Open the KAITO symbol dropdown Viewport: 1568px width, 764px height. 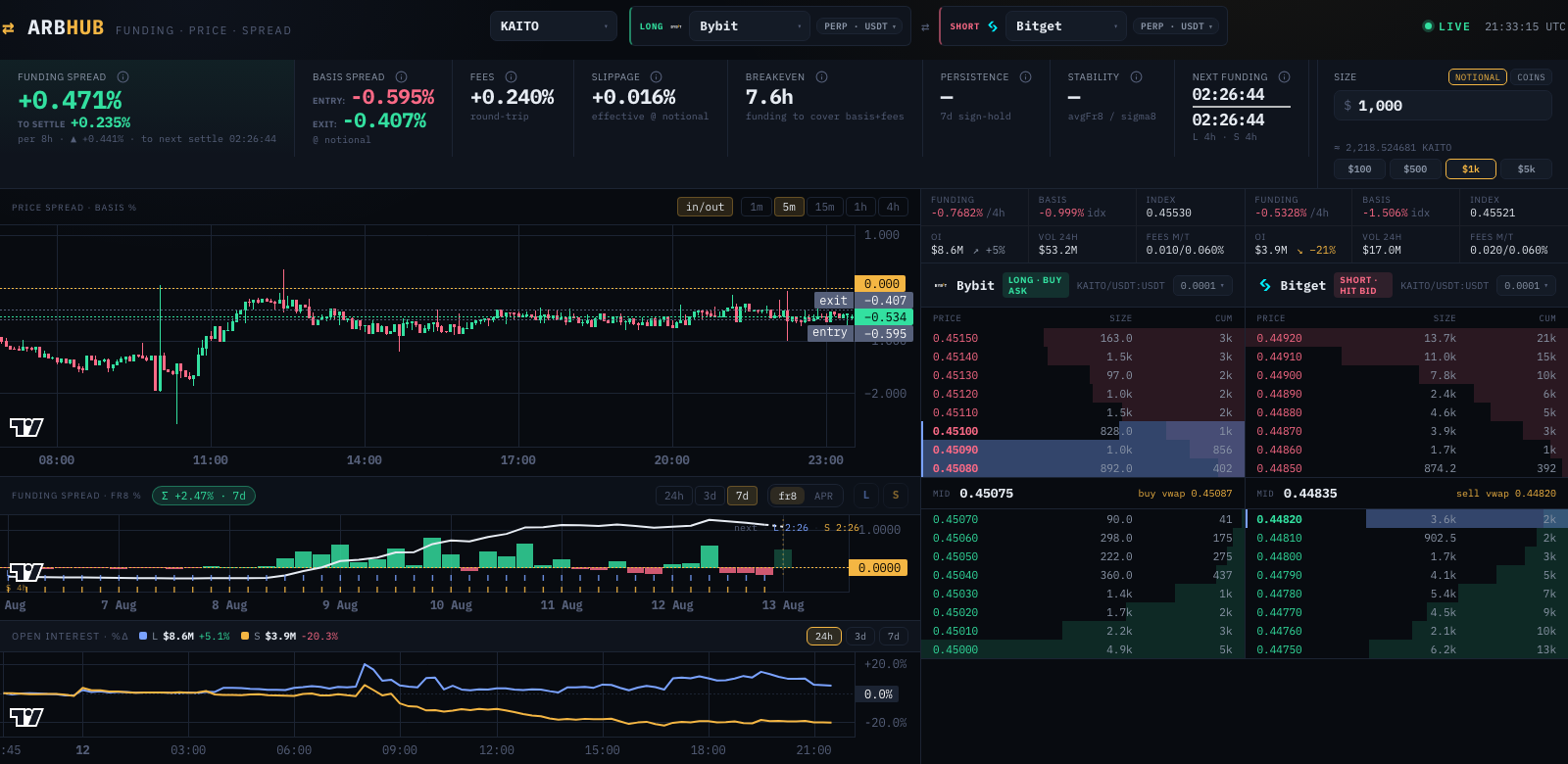554,26
